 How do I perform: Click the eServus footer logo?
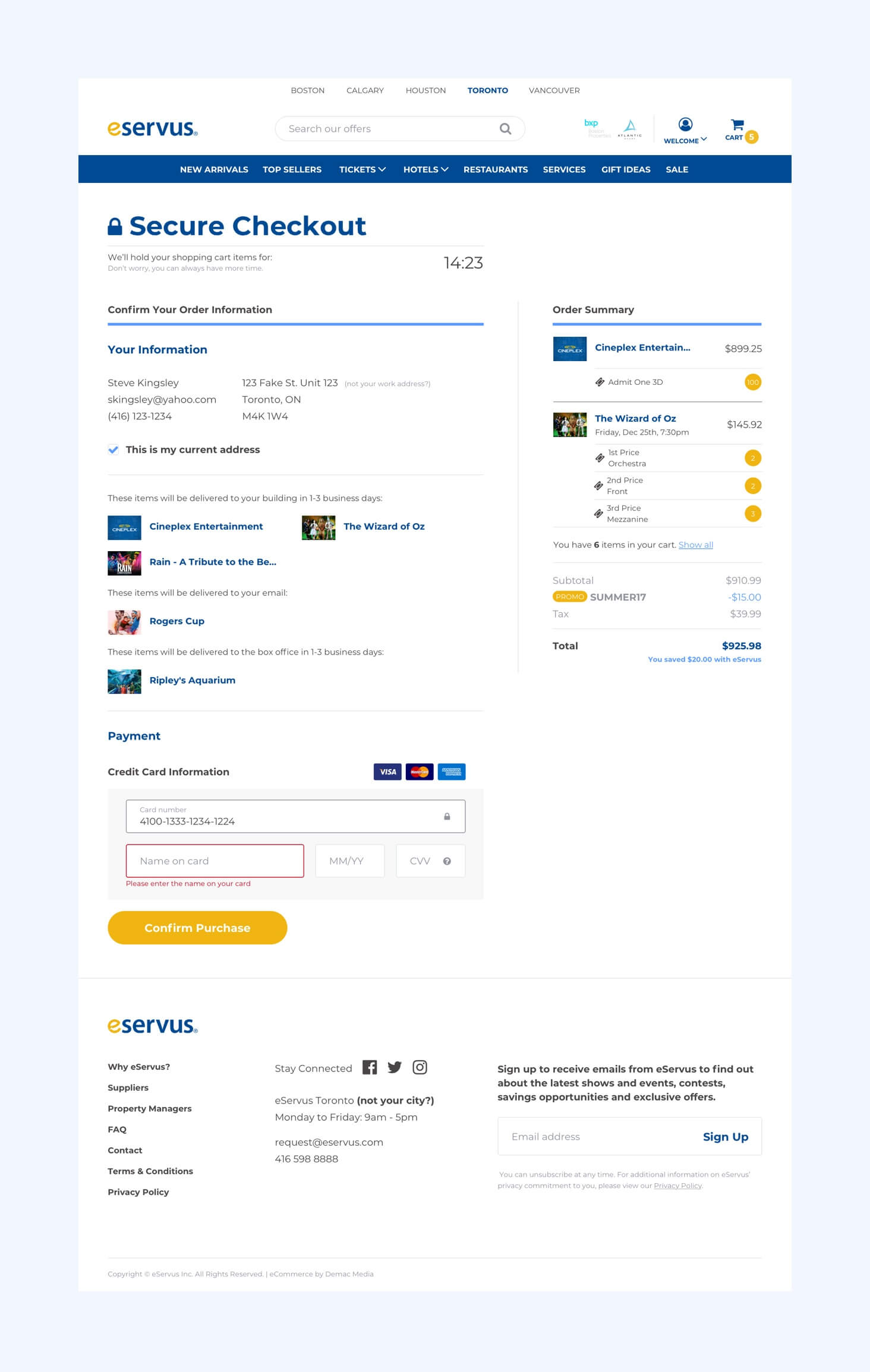point(153,1025)
